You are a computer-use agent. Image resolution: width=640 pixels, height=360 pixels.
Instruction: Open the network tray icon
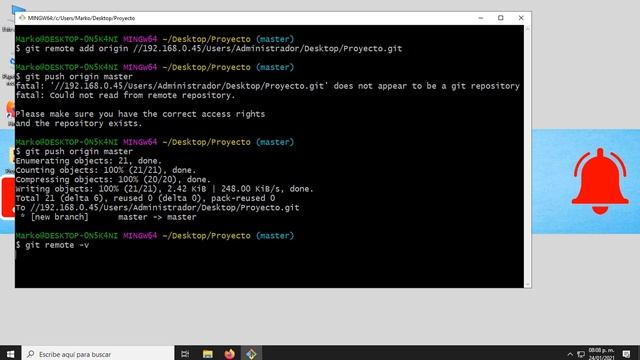581,354
